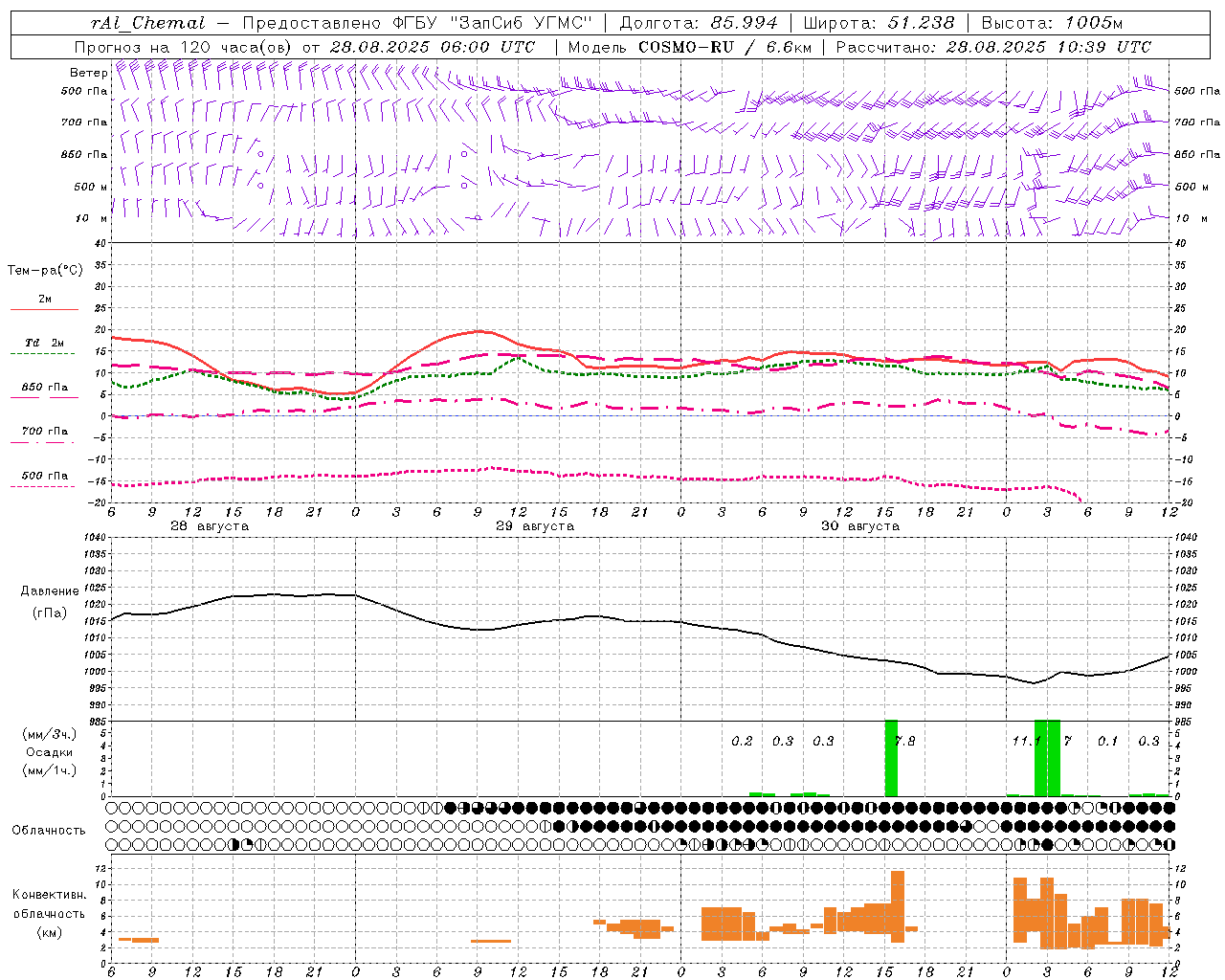
Task: Select the Давление pressure panel label
Action: [50, 591]
